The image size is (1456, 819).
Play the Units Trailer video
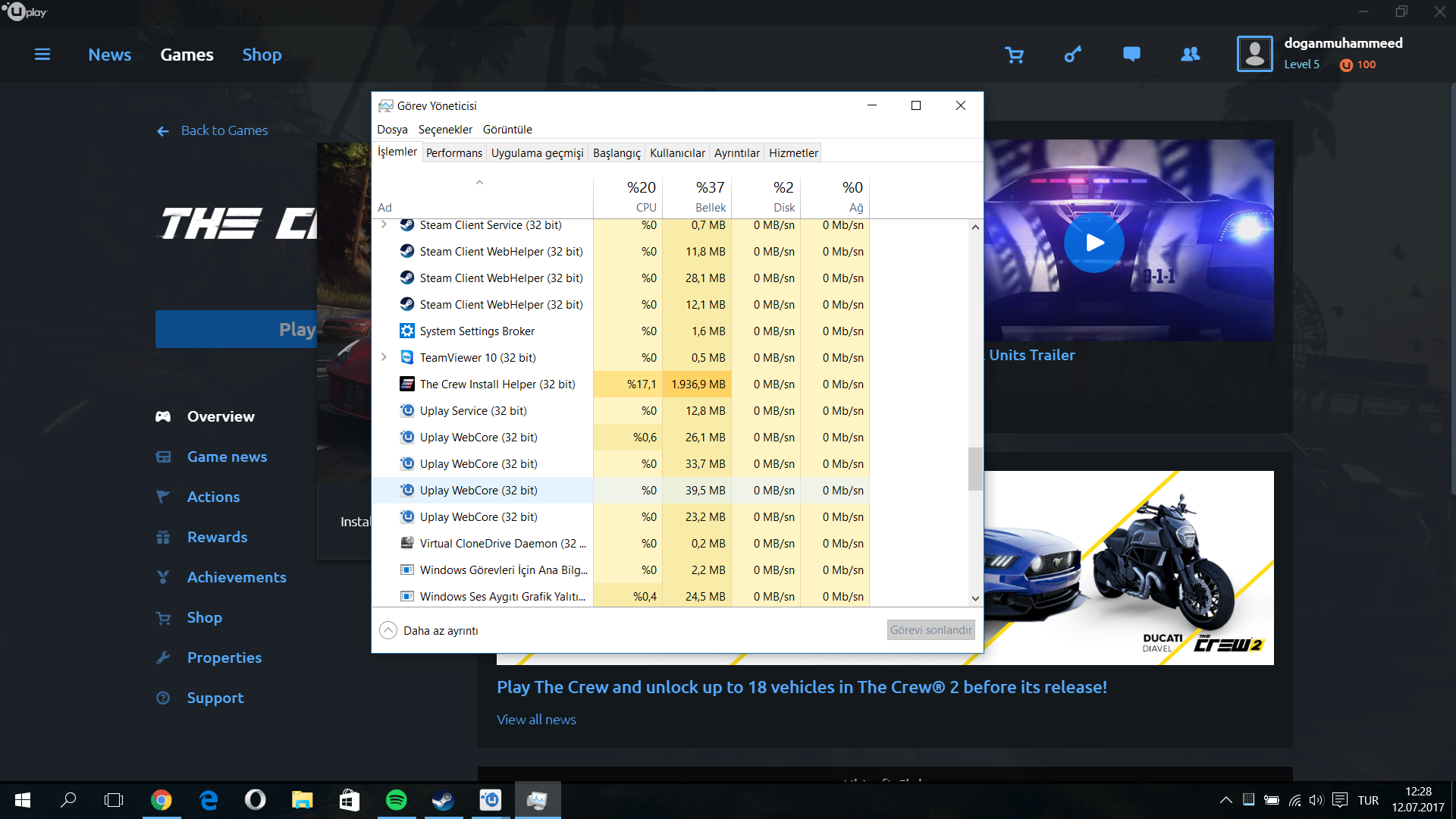(1094, 243)
